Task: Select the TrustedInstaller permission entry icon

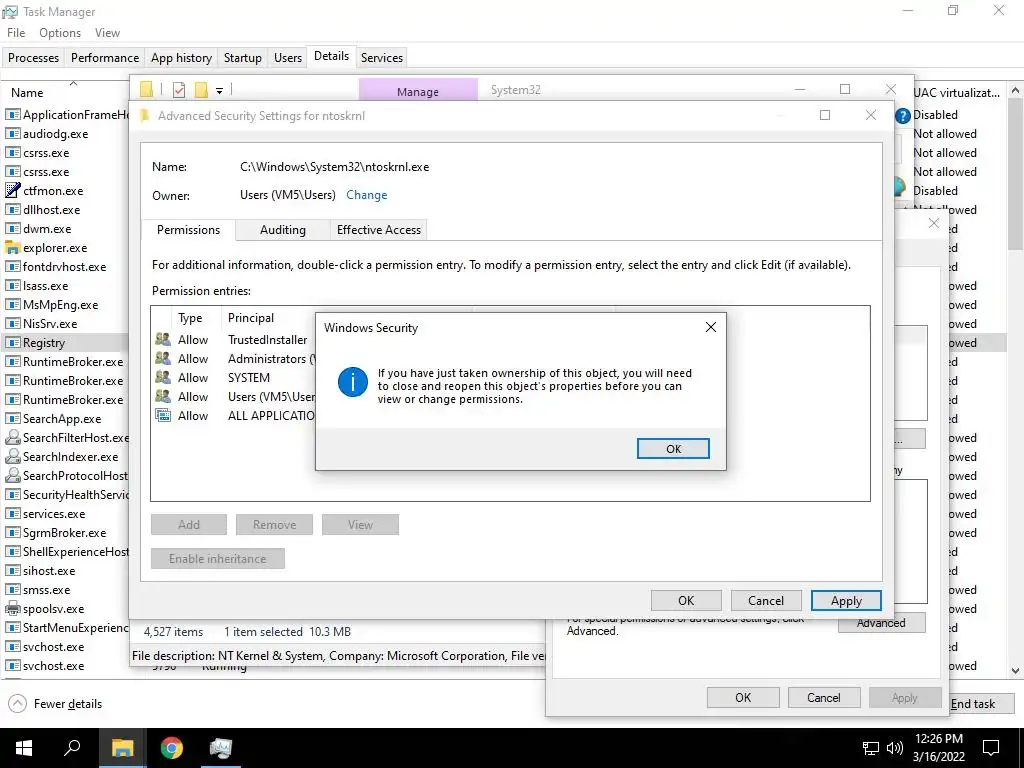Action: pos(163,340)
